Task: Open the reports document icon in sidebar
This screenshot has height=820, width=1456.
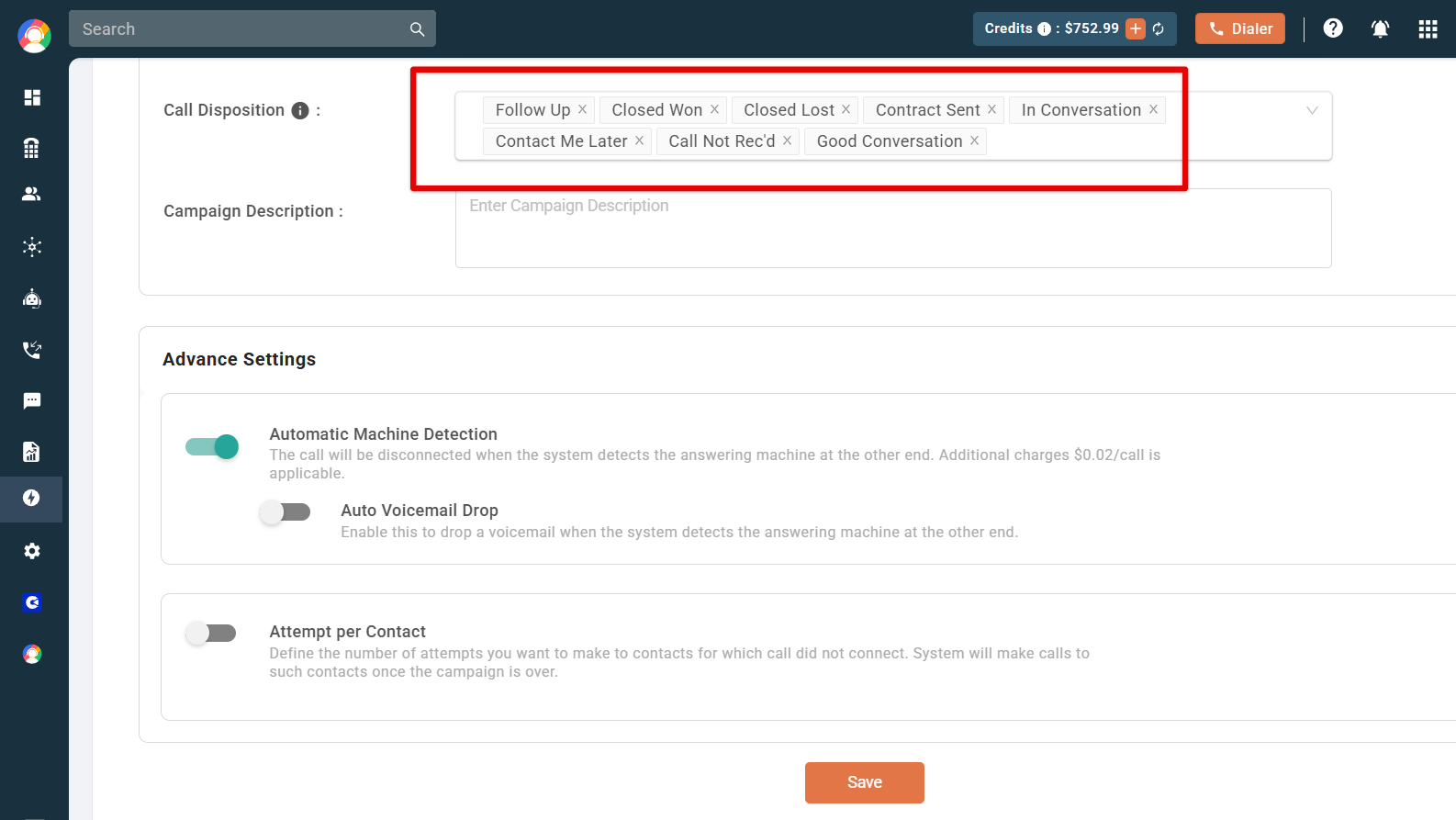Action: coord(32,452)
